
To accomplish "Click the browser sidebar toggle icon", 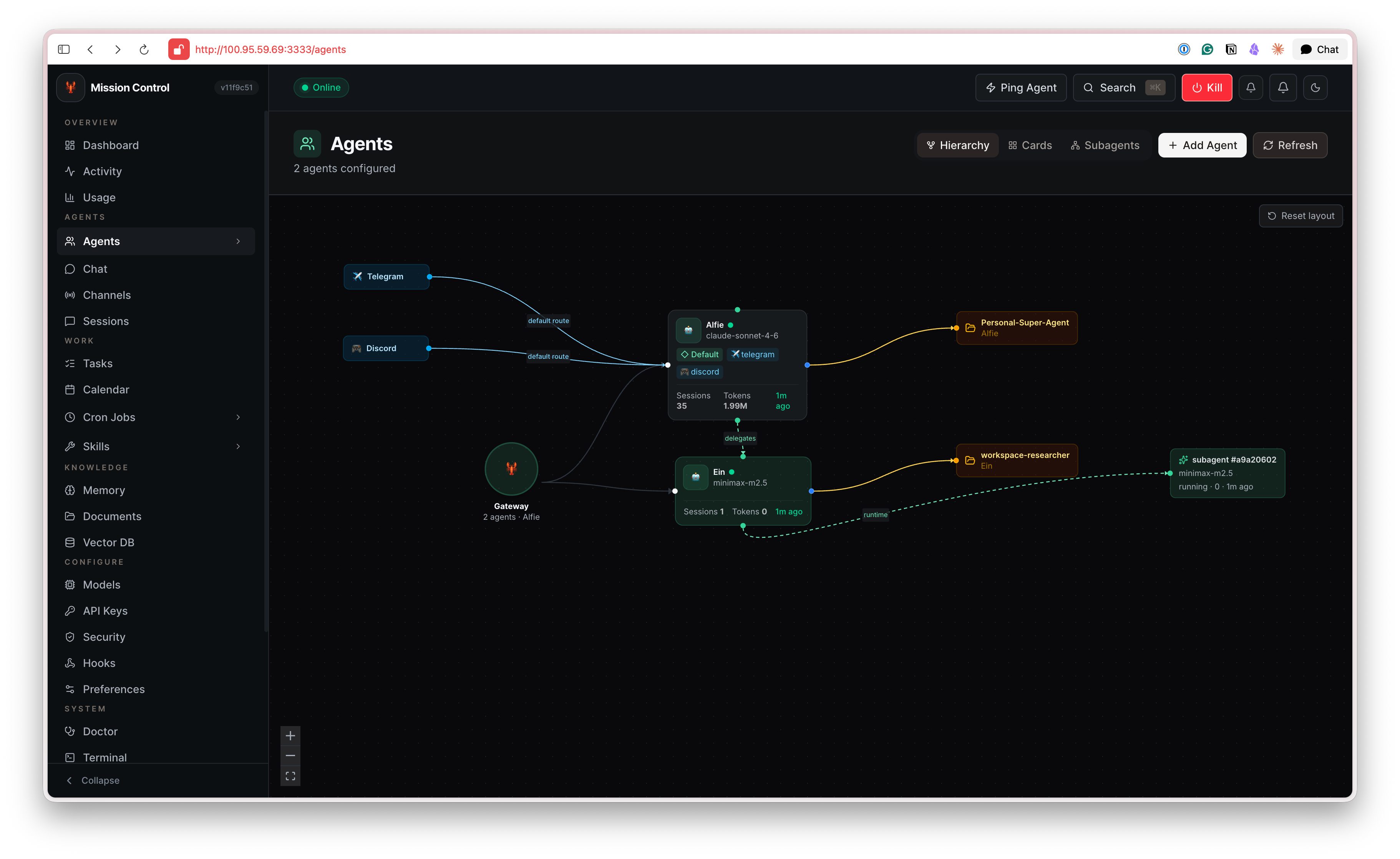I will pyautogui.click(x=64, y=50).
